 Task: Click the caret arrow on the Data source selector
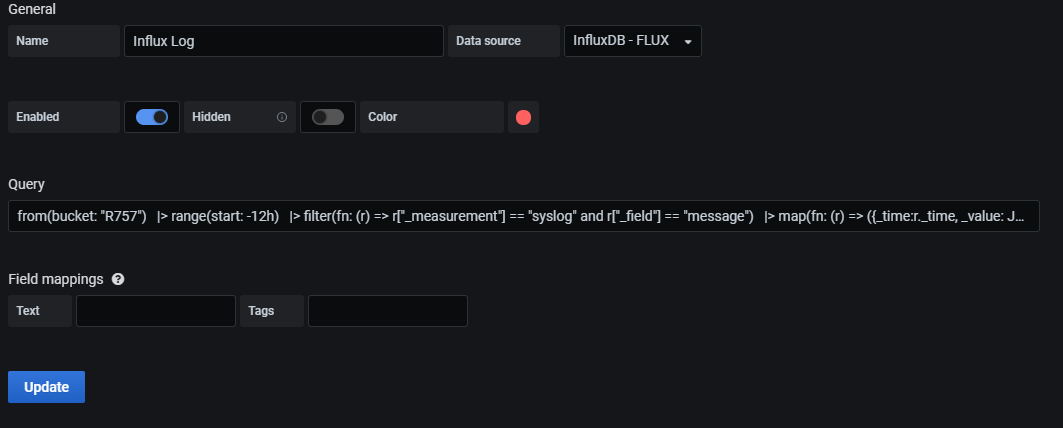688,42
